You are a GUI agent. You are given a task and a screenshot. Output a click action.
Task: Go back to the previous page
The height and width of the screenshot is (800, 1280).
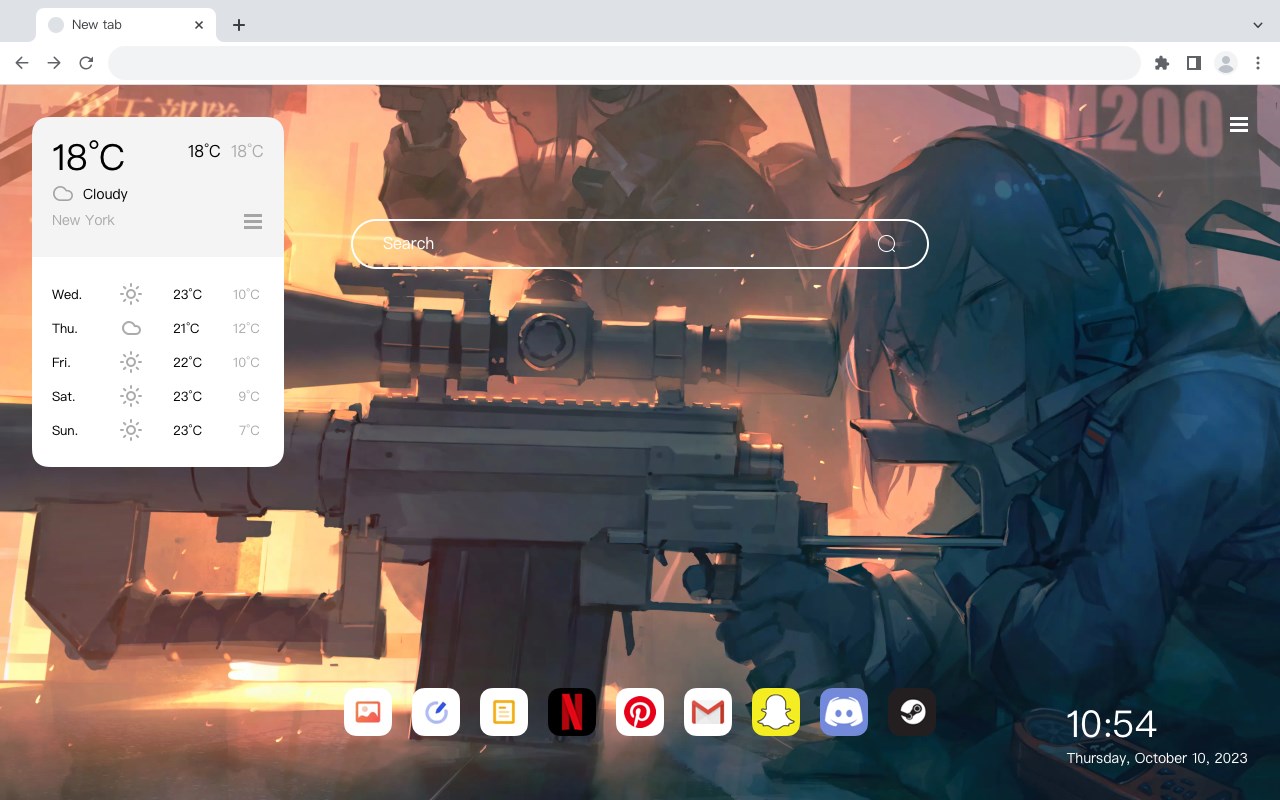click(22, 63)
